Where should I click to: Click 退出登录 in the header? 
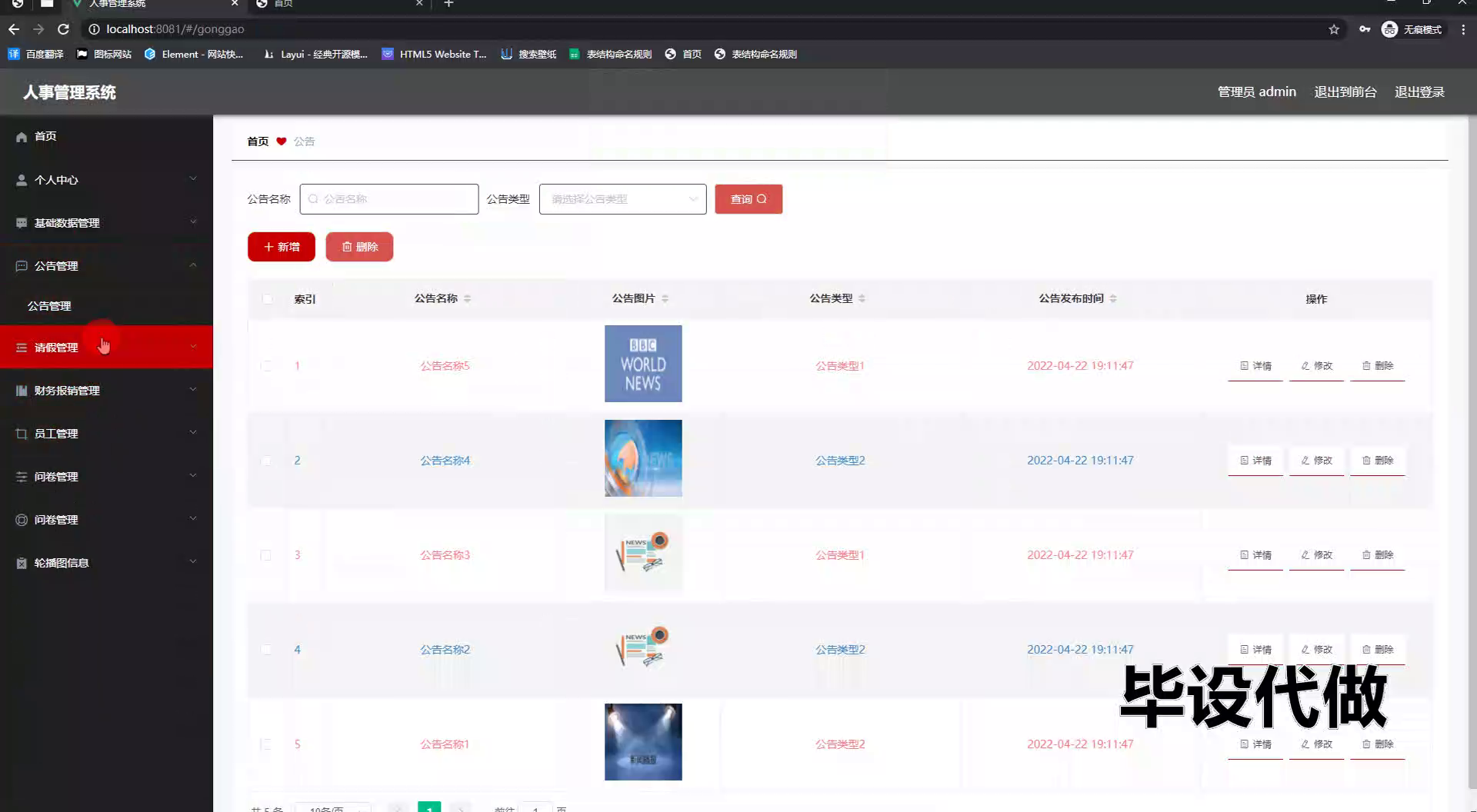pos(1419,92)
